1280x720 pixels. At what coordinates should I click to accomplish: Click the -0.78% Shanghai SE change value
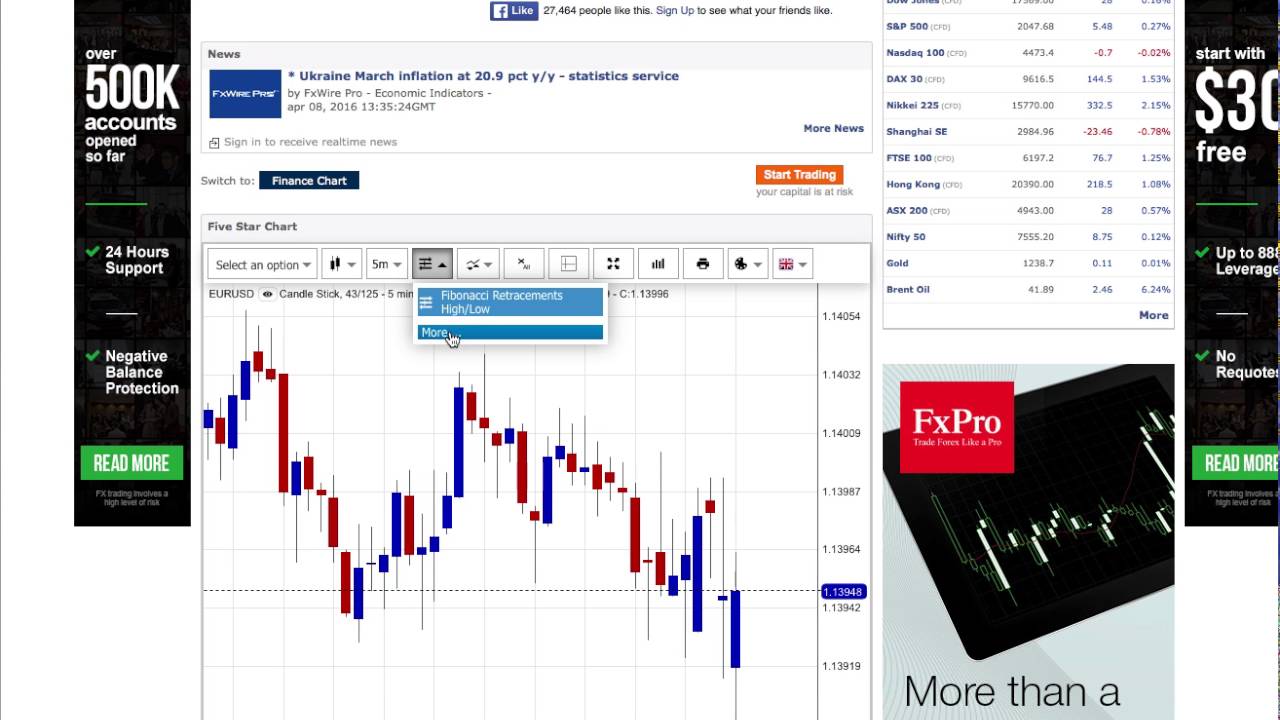click(1154, 131)
